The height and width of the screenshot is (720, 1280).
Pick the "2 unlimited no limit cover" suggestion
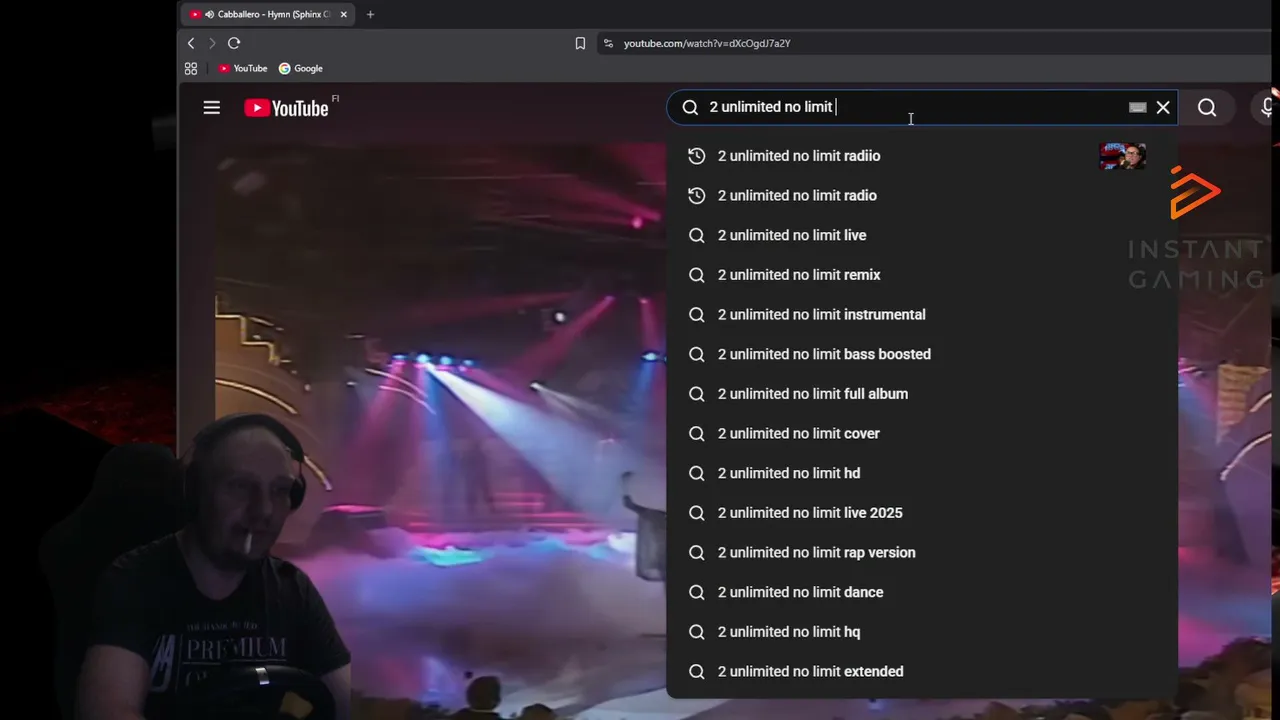[x=922, y=434]
